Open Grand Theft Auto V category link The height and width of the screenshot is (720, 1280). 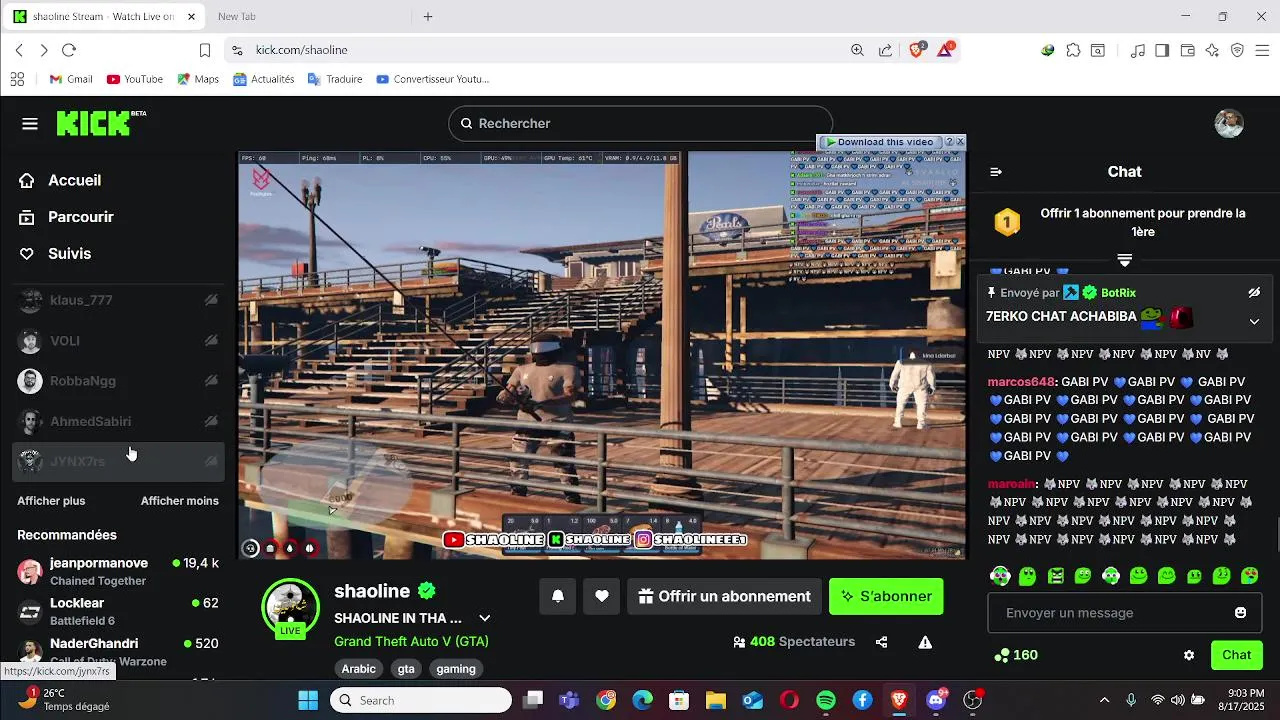click(411, 641)
